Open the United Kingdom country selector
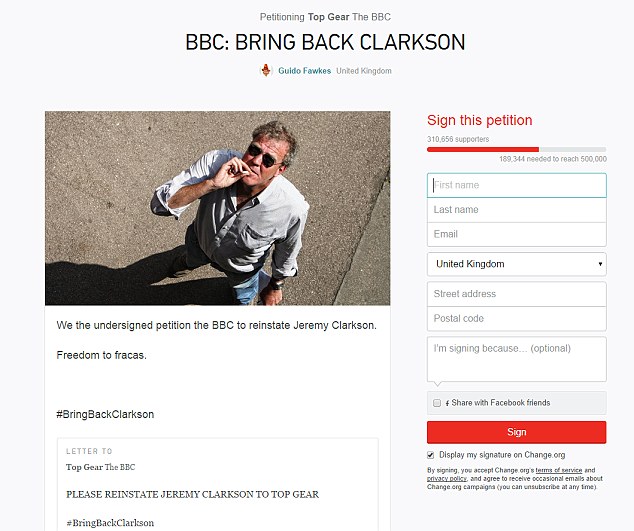 516,264
